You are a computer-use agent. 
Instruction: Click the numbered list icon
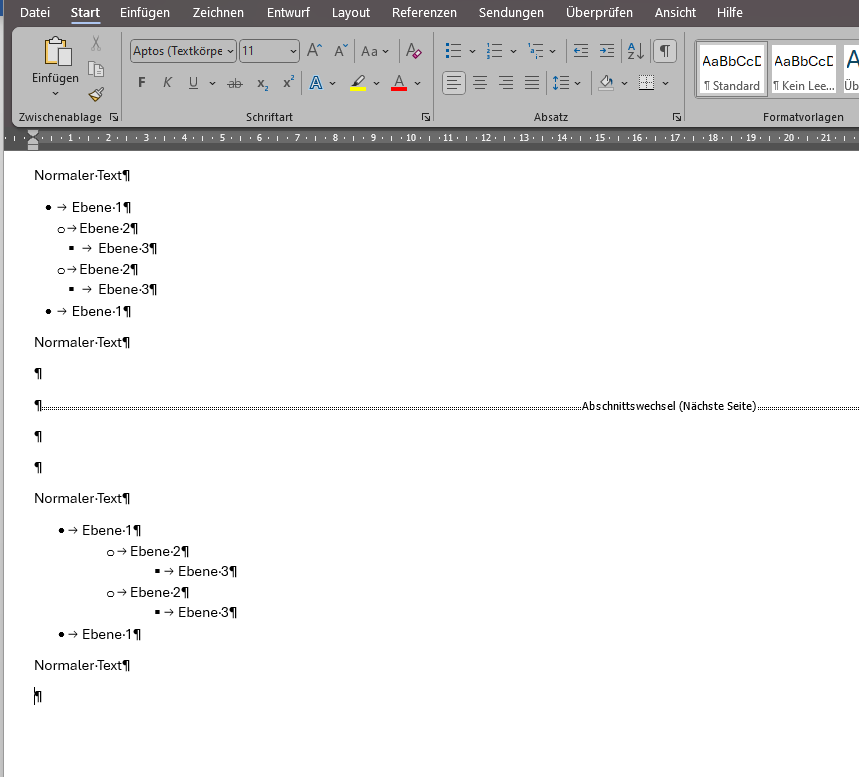tap(495, 51)
